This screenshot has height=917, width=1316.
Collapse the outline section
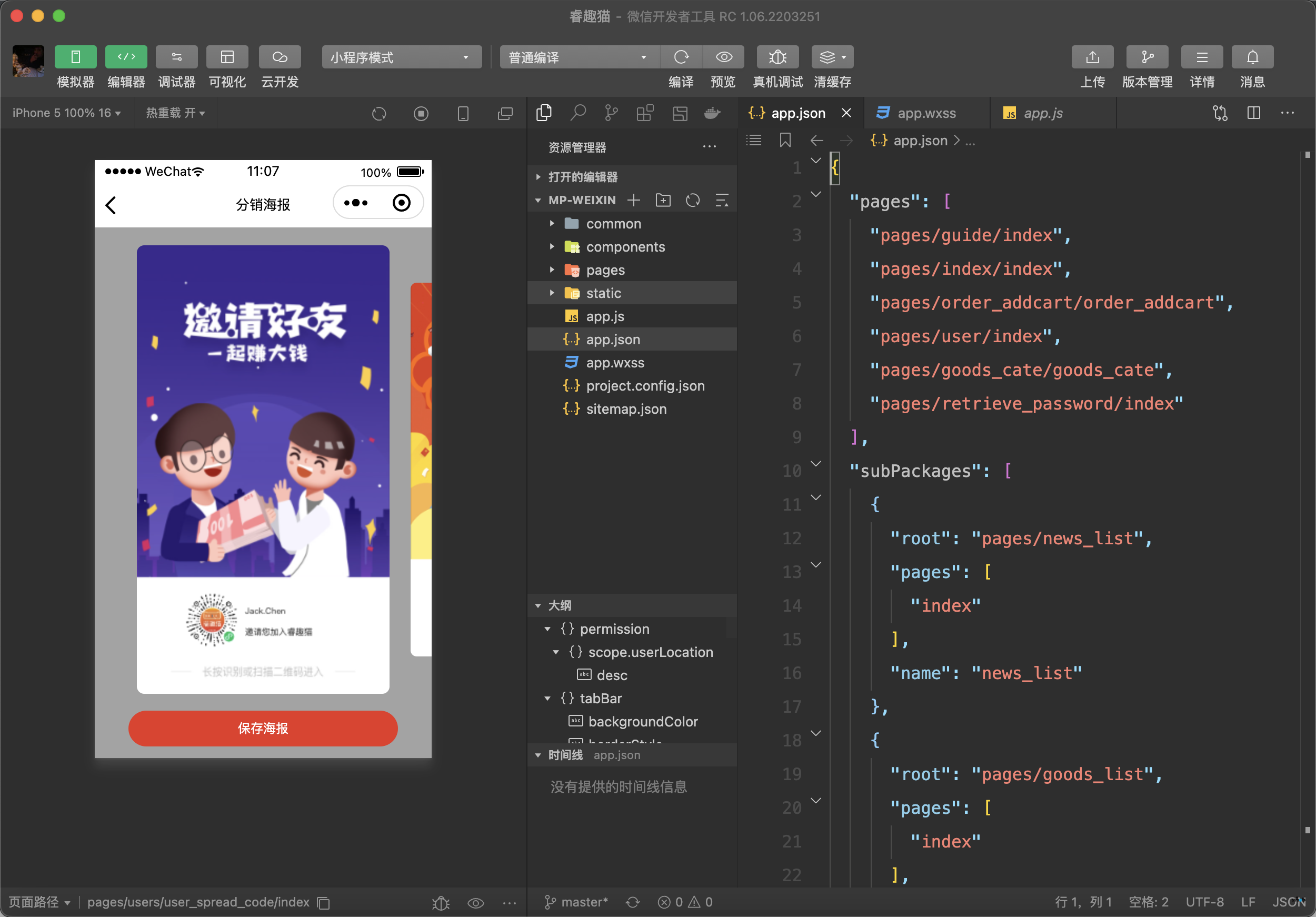[632, 605]
